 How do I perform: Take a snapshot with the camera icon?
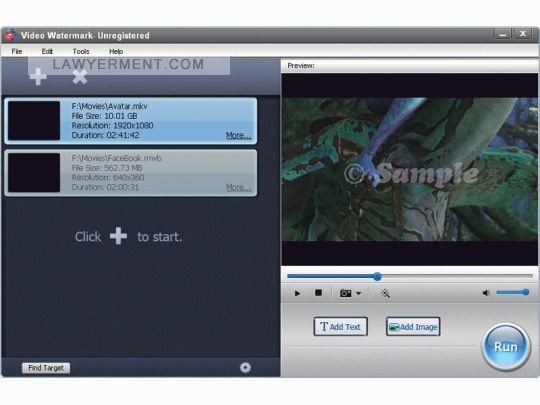(x=345, y=293)
